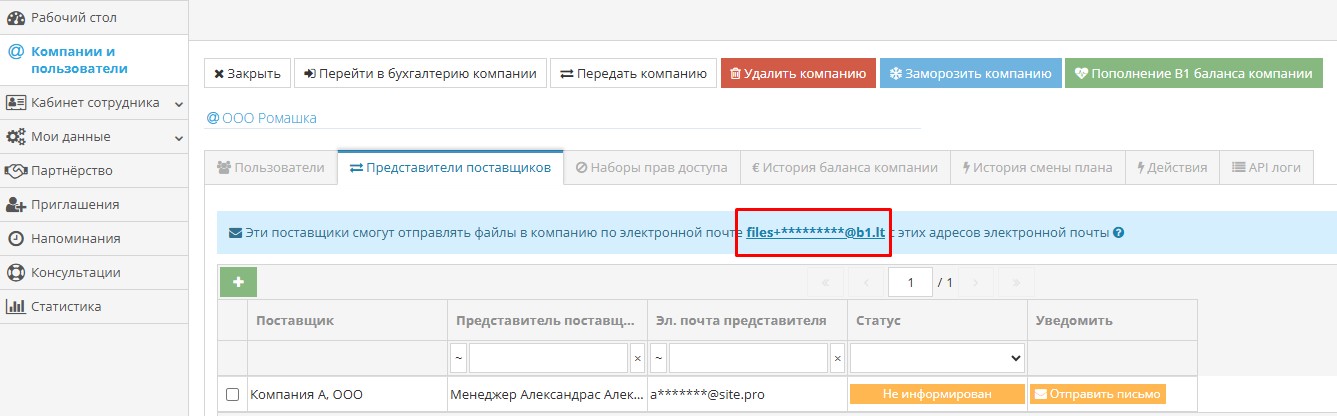This screenshot has width=1337, height=416.
Task: Click the page number input field
Action: [x=910, y=282]
